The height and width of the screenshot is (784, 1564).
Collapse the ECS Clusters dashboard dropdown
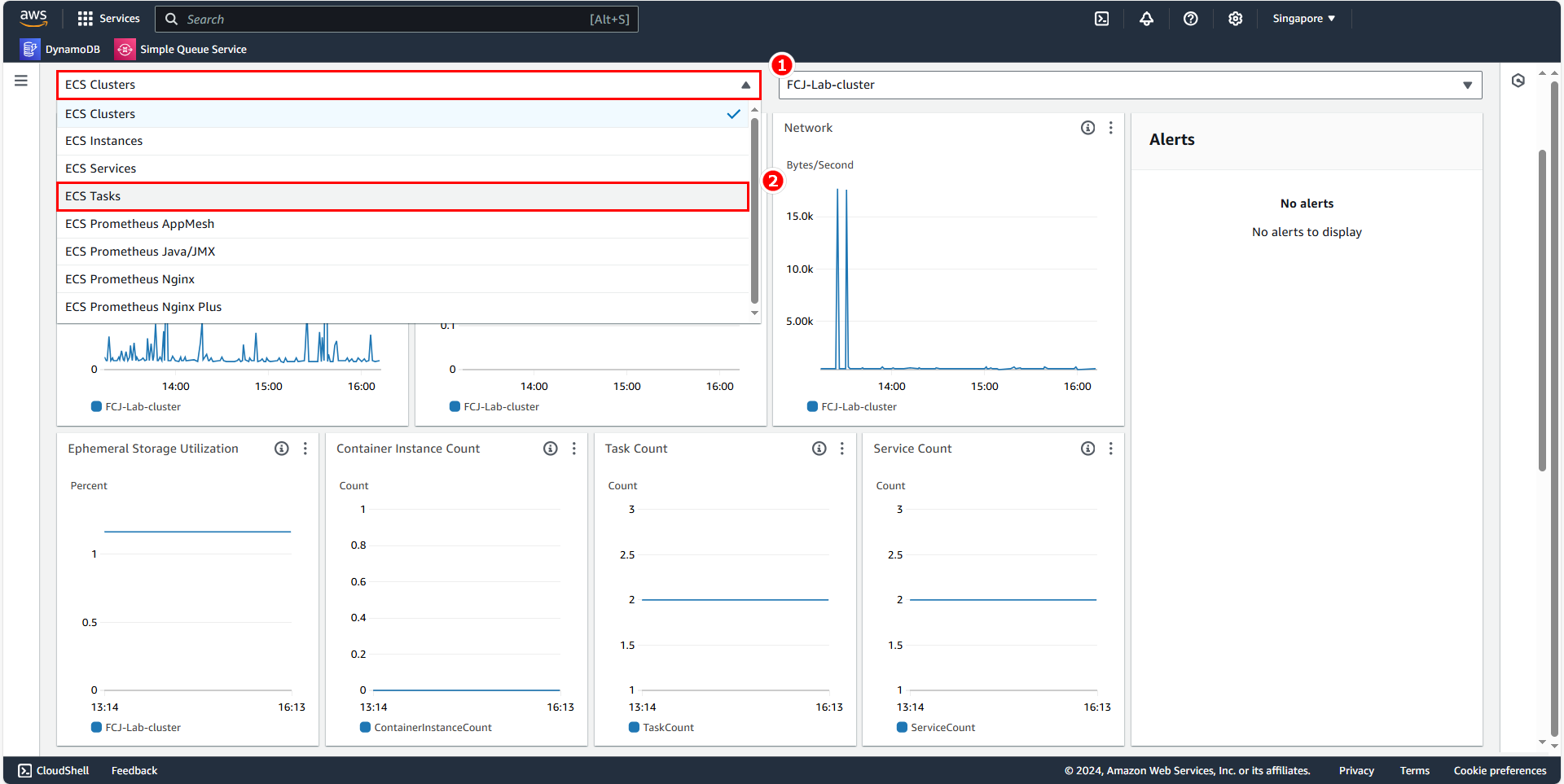pos(408,85)
